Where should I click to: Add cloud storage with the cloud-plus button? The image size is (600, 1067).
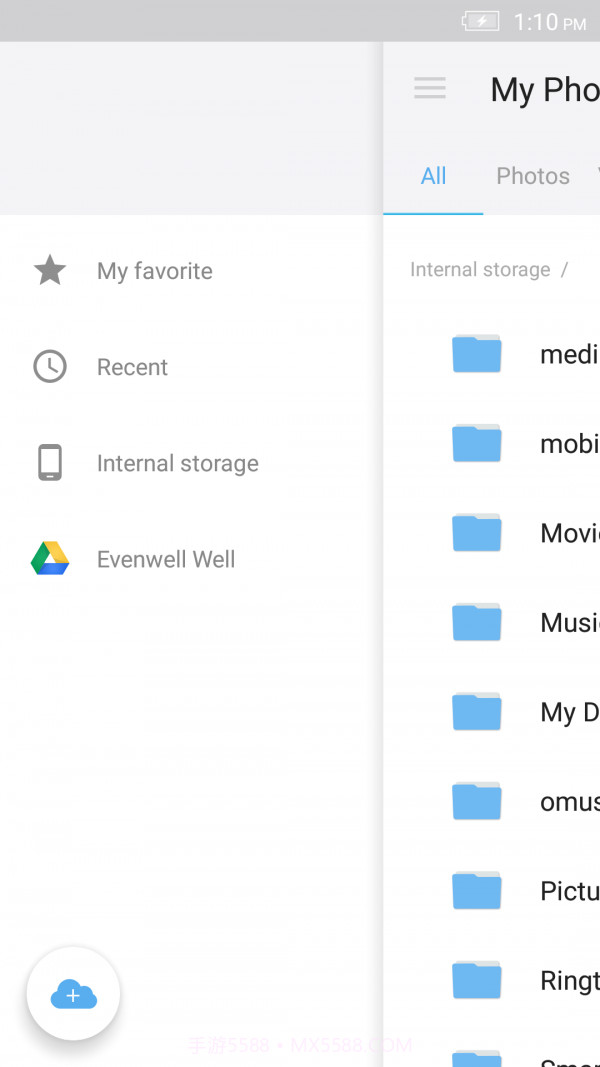click(x=73, y=994)
